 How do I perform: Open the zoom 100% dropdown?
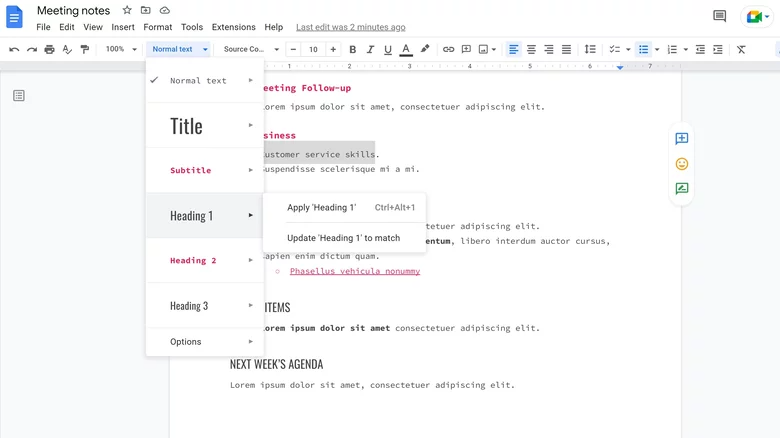(x=121, y=49)
